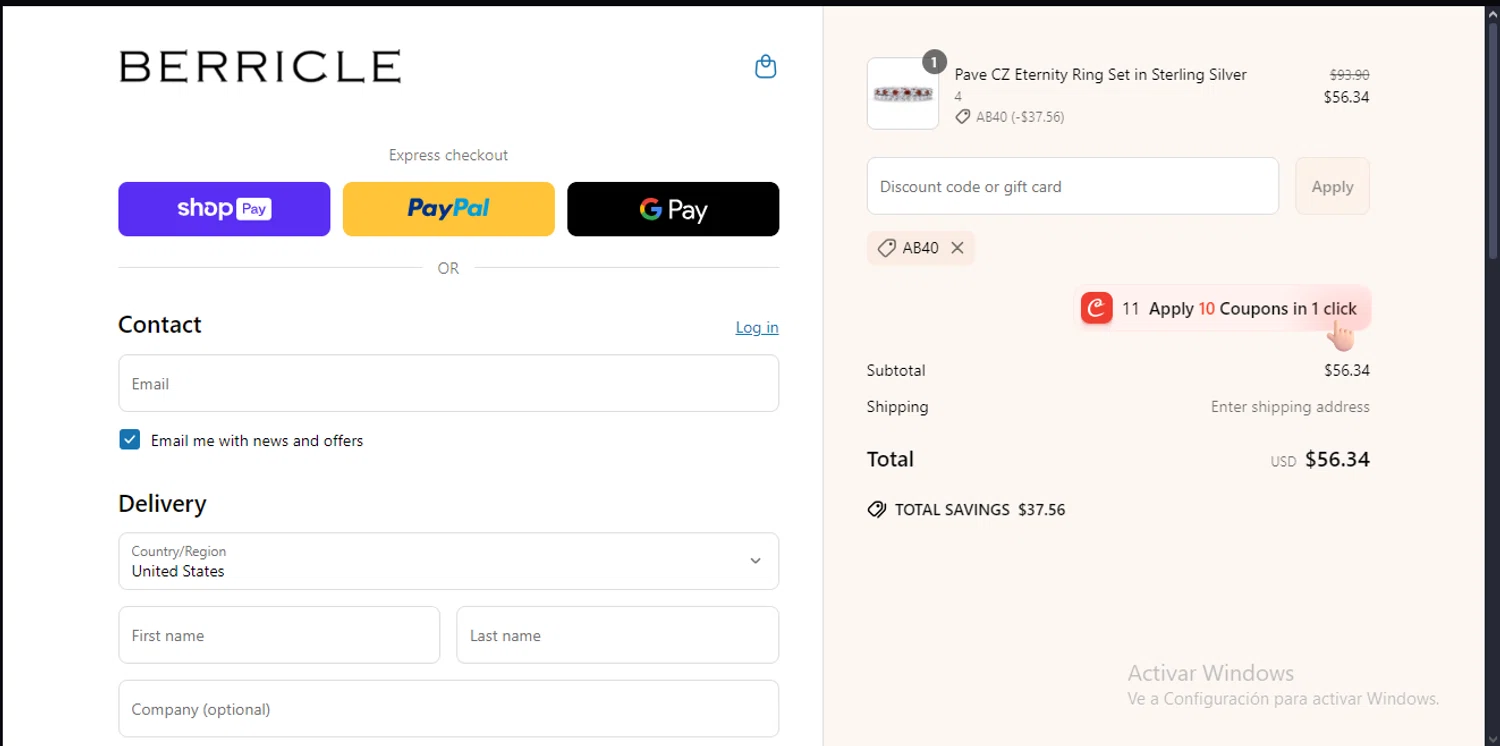Click the TOTAL SAVINGS tag icon
The width and height of the screenshot is (1500, 746).
[x=877, y=509]
